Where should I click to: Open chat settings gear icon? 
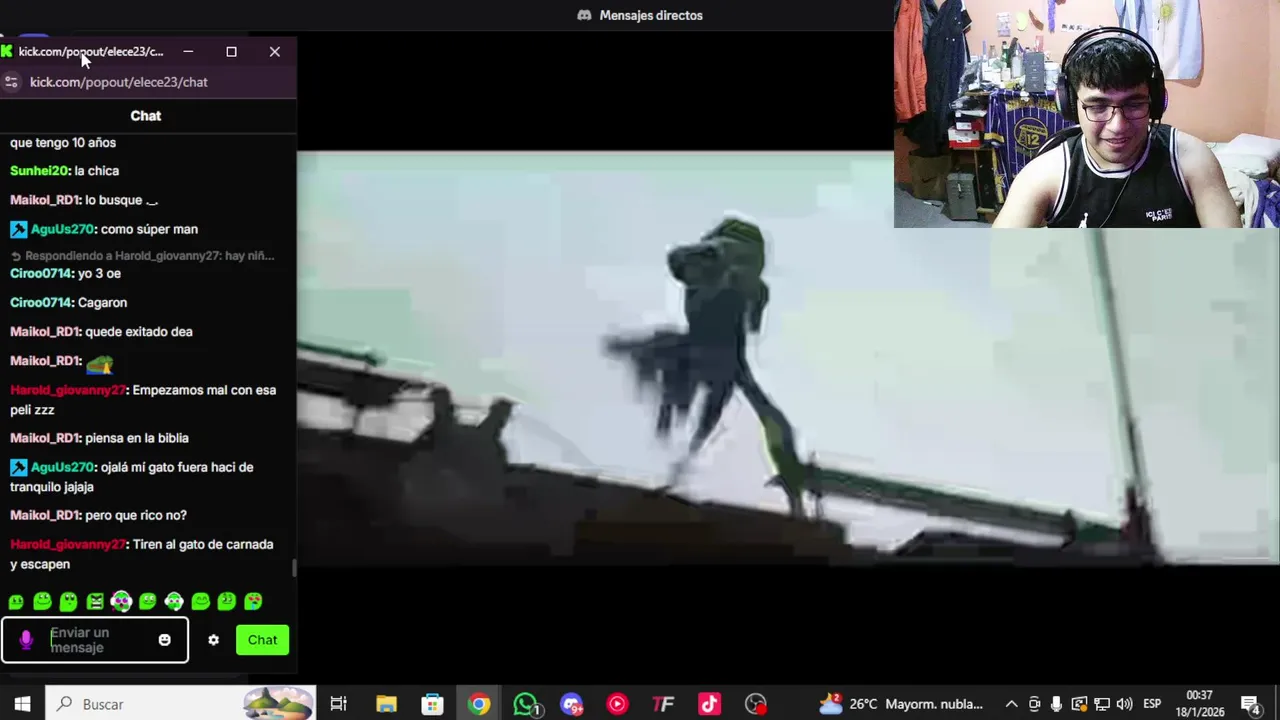point(213,640)
